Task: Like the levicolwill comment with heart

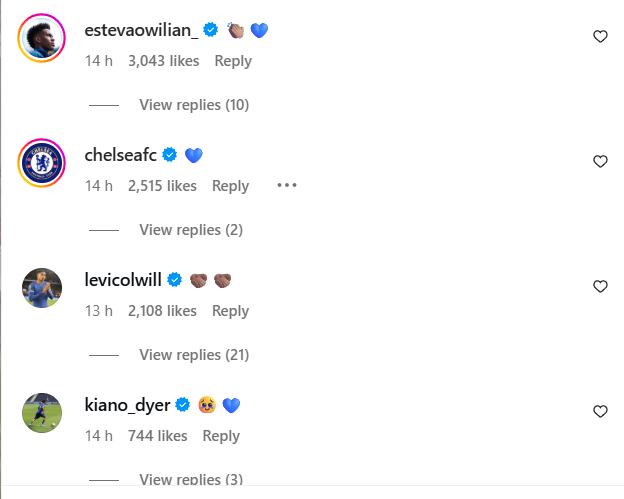Action: coord(600,287)
